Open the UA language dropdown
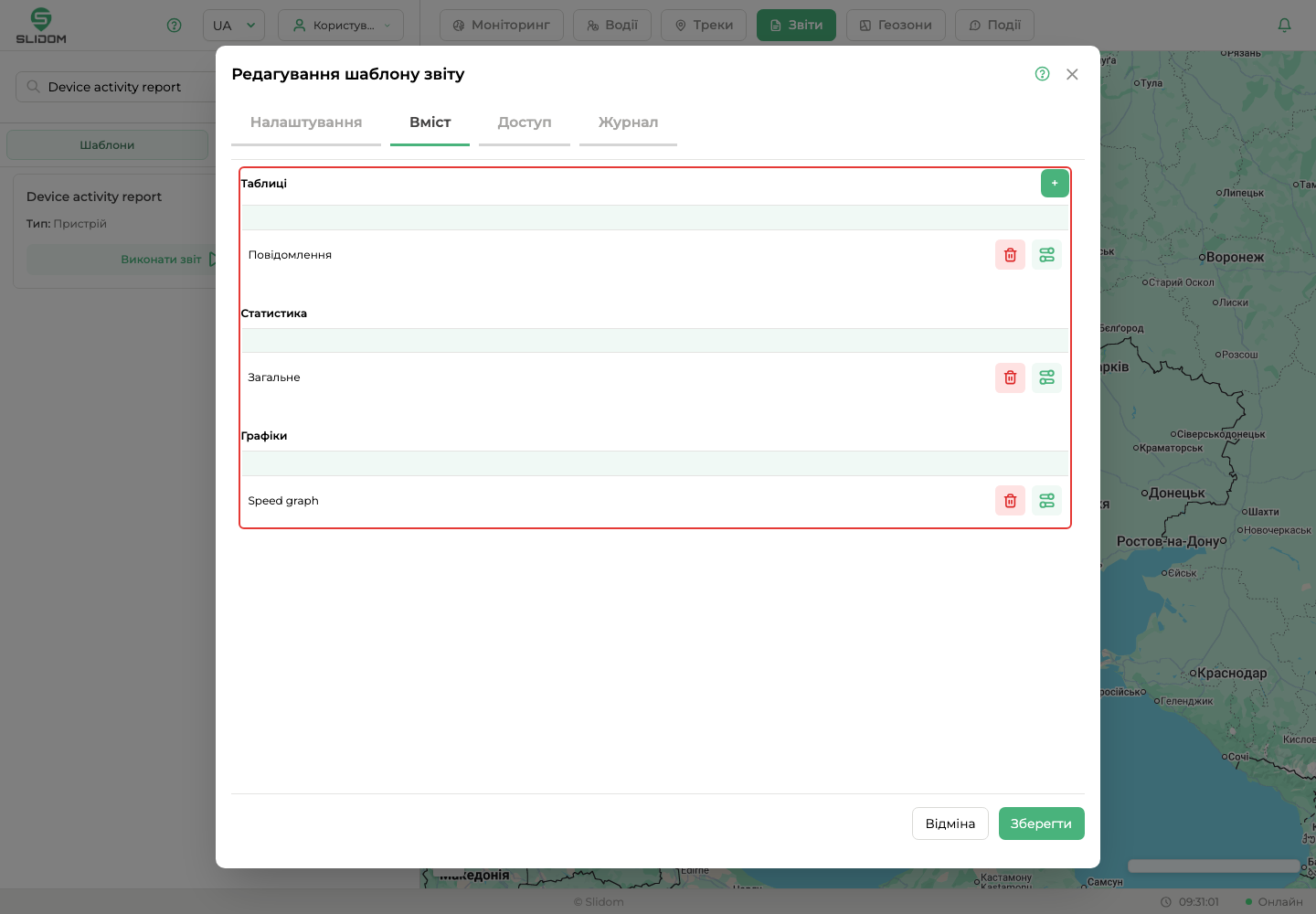This screenshot has width=1316, height=914. [234, 26]
